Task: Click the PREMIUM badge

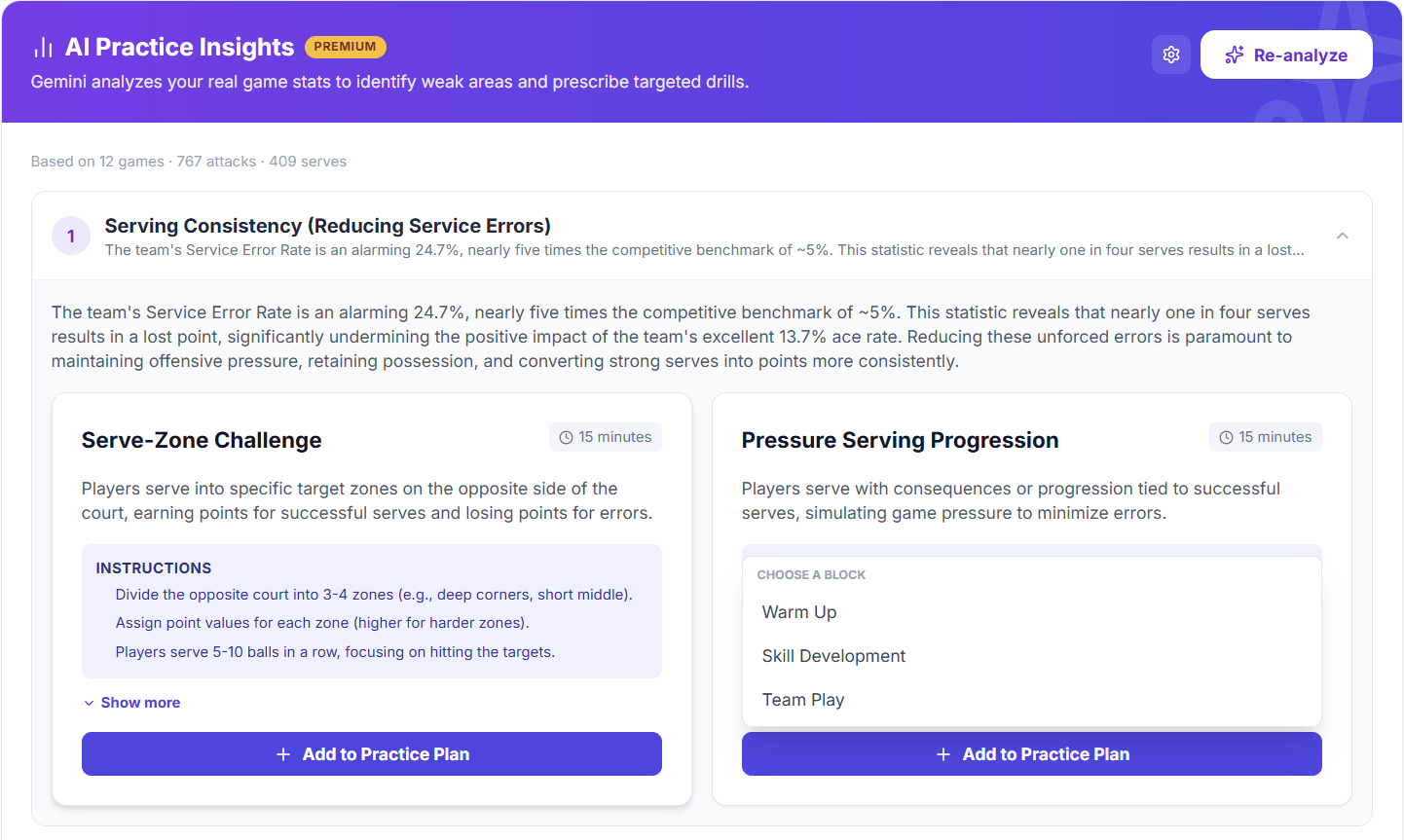Action: click(x=345, y=46)
